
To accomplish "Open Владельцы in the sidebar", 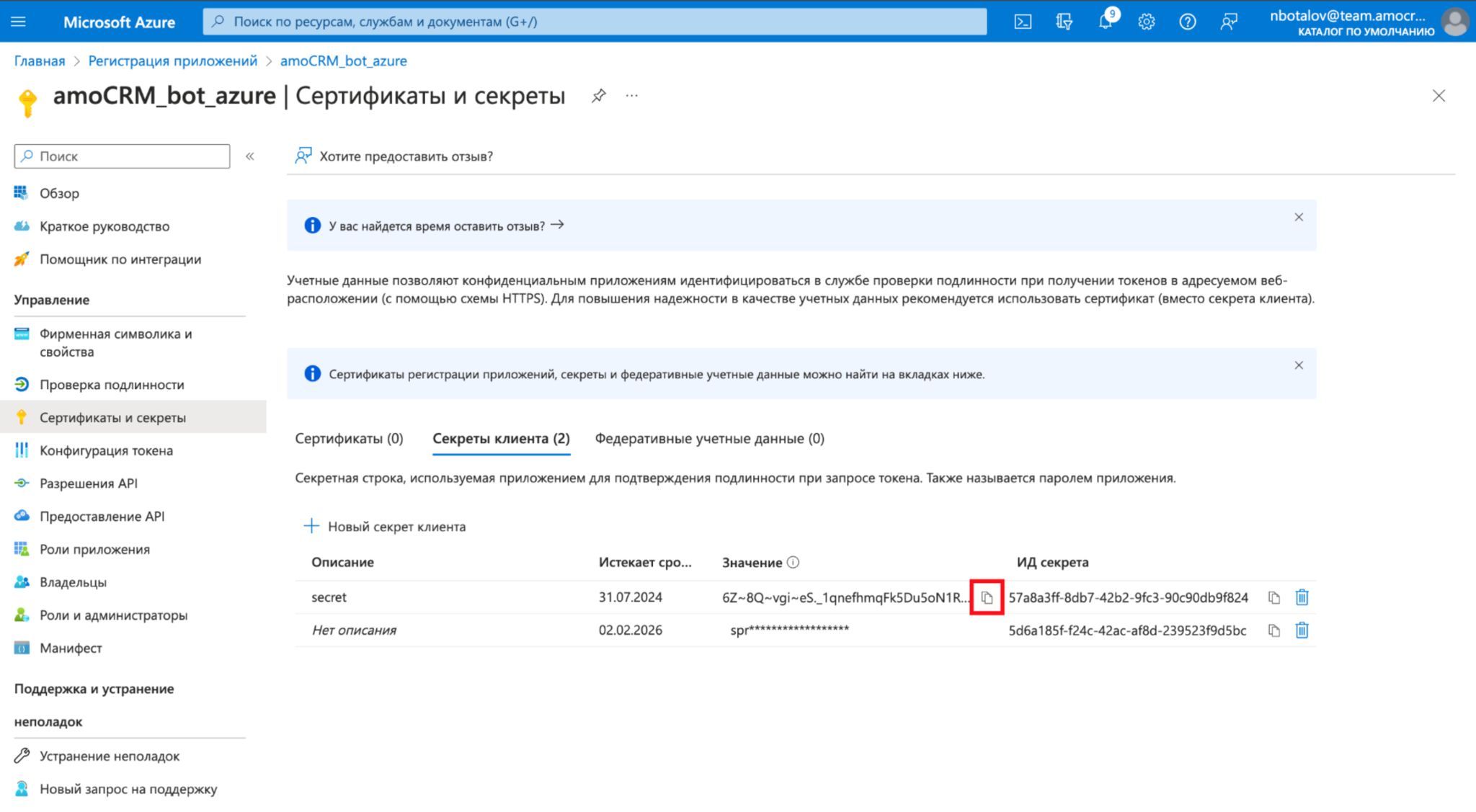I will [x=73, y=582].
